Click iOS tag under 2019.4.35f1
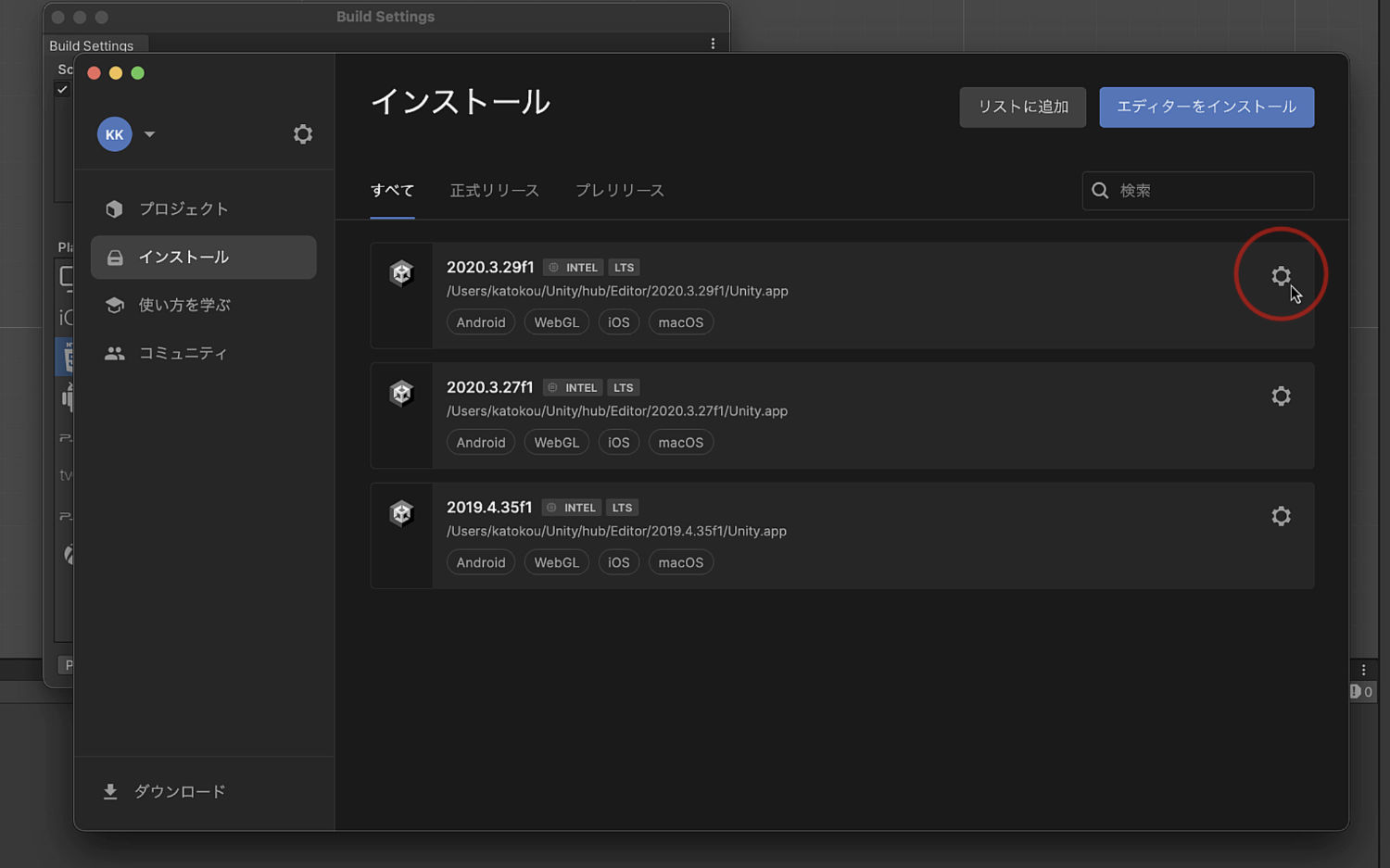Image resolution: width=1390 pixels, height=868 pixels. 619,562
